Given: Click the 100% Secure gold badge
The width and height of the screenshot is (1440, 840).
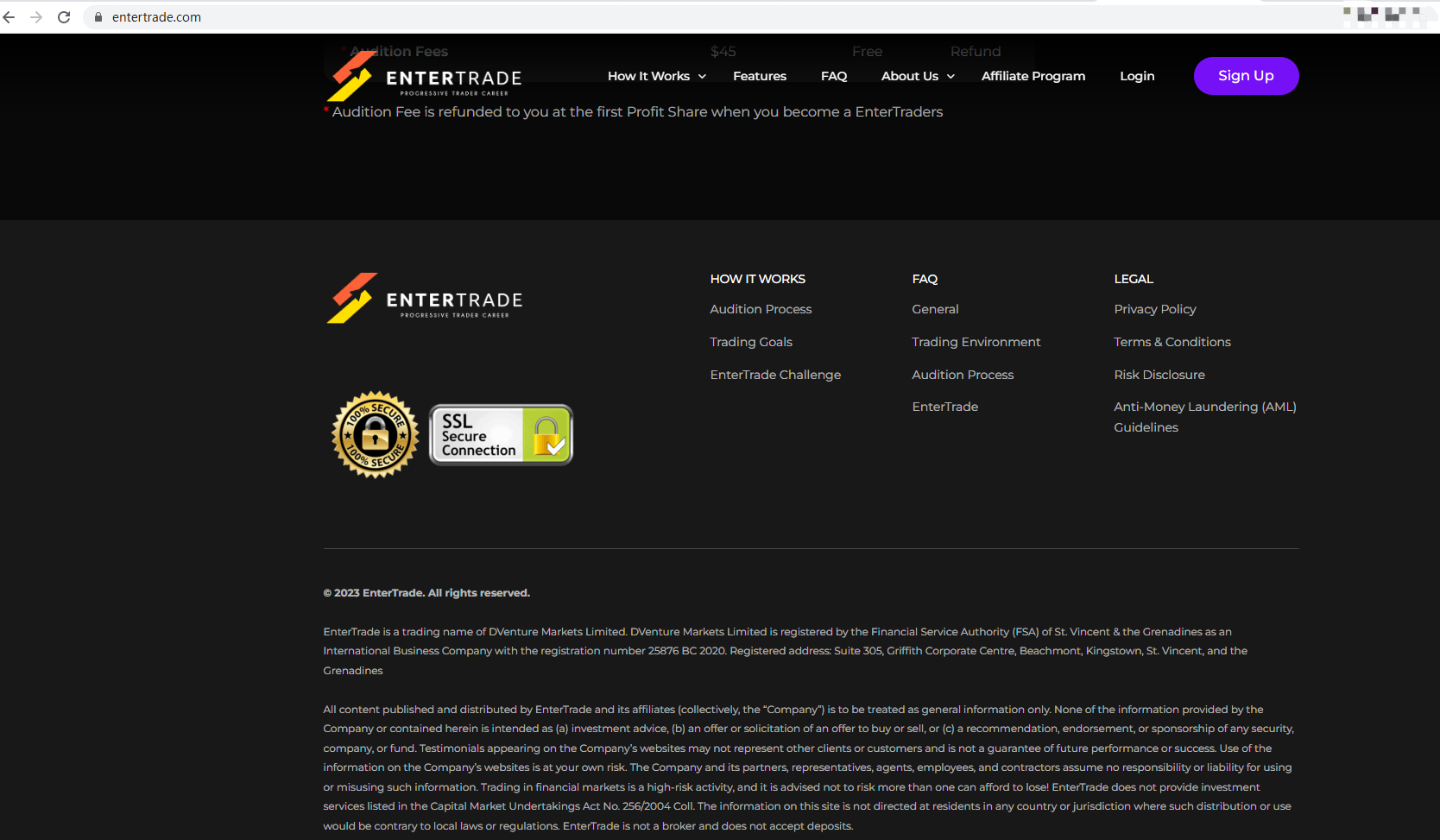Looking at the screenshot, I should click(x=376, y=434).
